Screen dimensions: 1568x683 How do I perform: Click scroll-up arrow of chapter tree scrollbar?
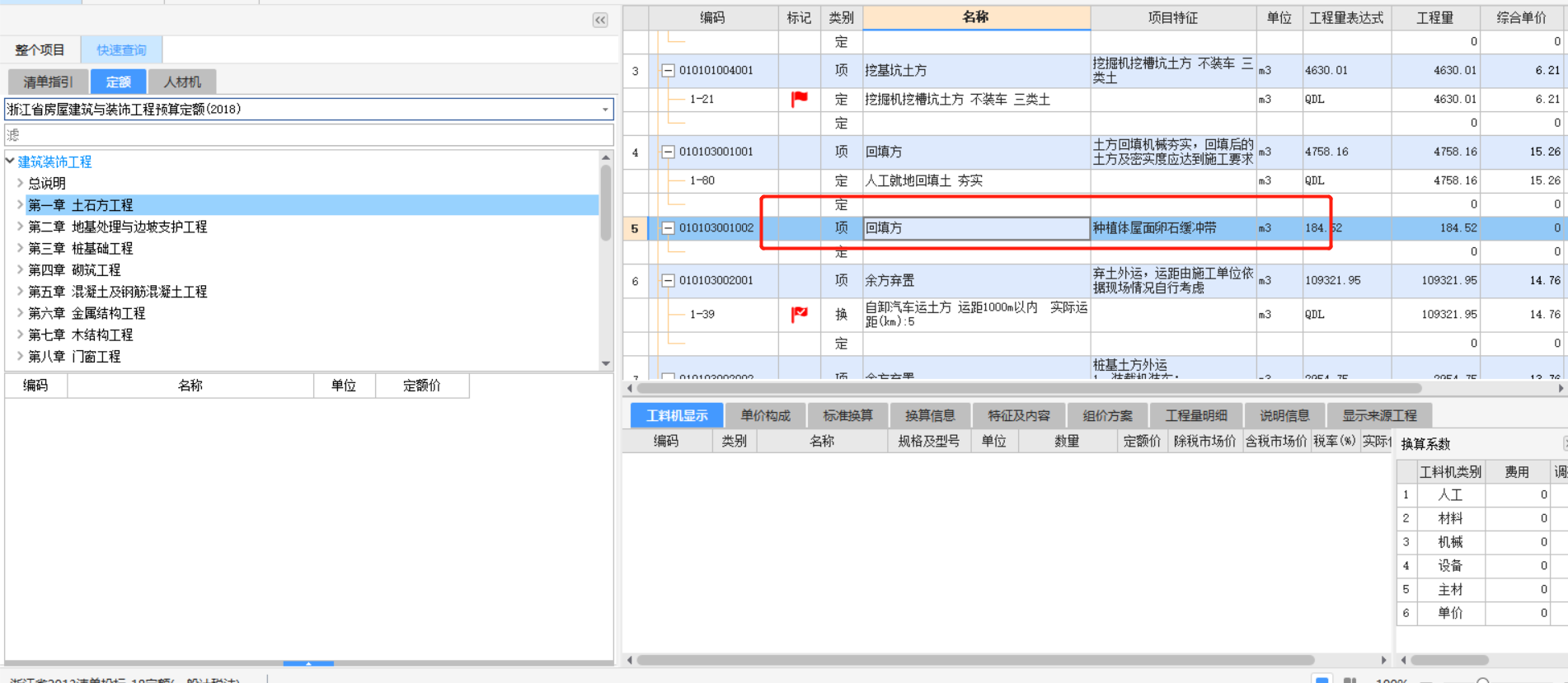click(606, 157)
